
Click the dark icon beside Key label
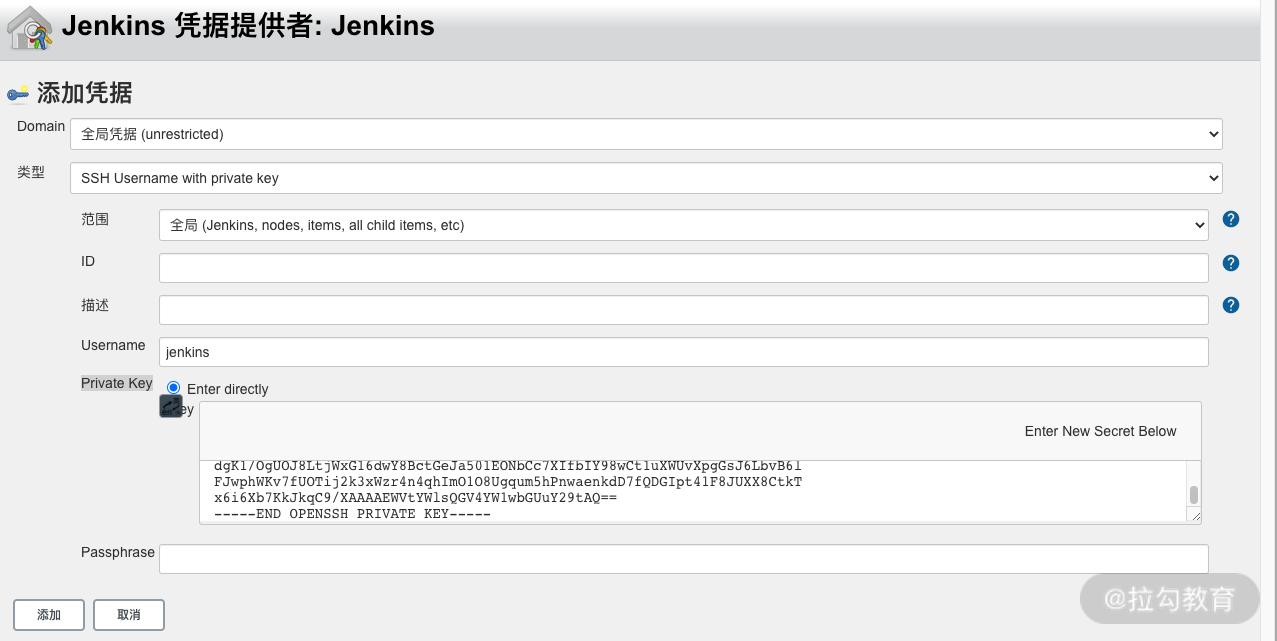[x=171, y=406]
